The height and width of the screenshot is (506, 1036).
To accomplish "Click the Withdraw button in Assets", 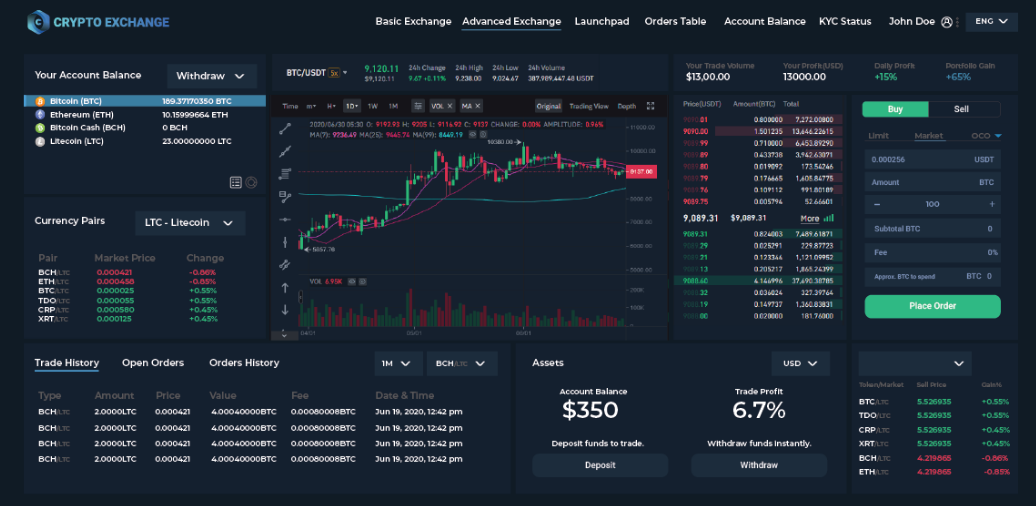I will 758,465.
